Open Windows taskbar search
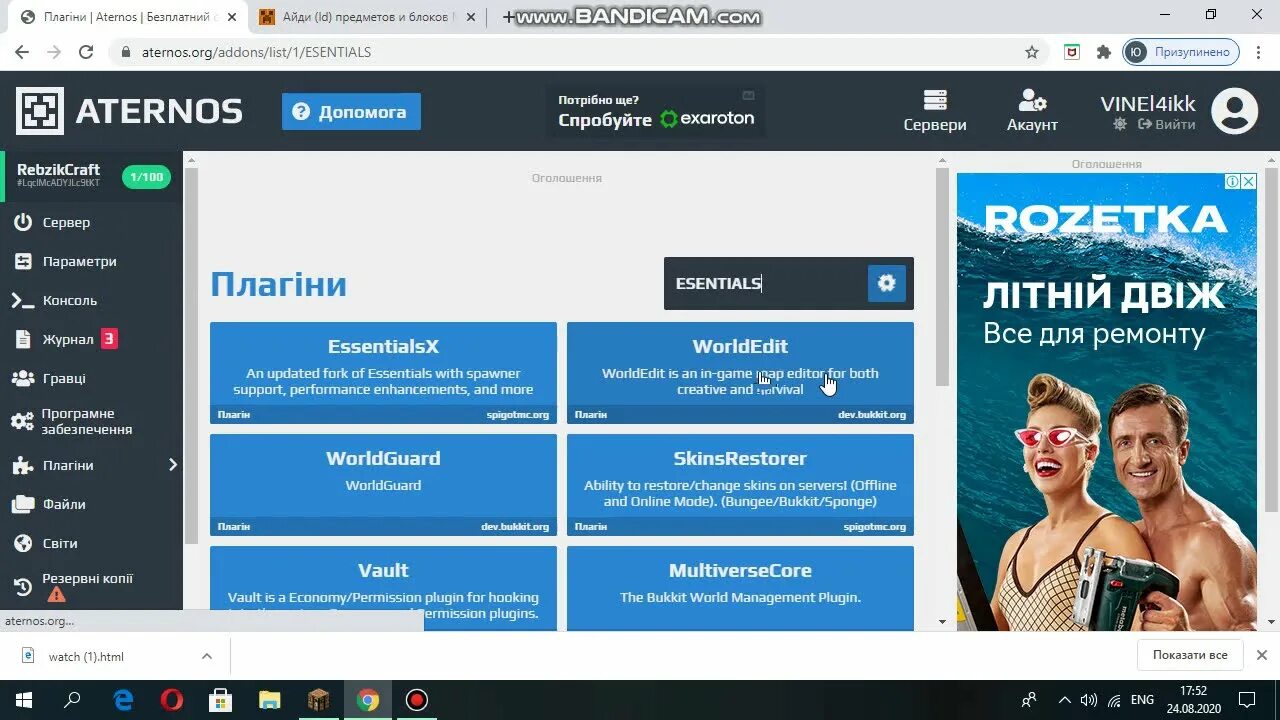The image size is (1280, 720). [x=72, y=700]
